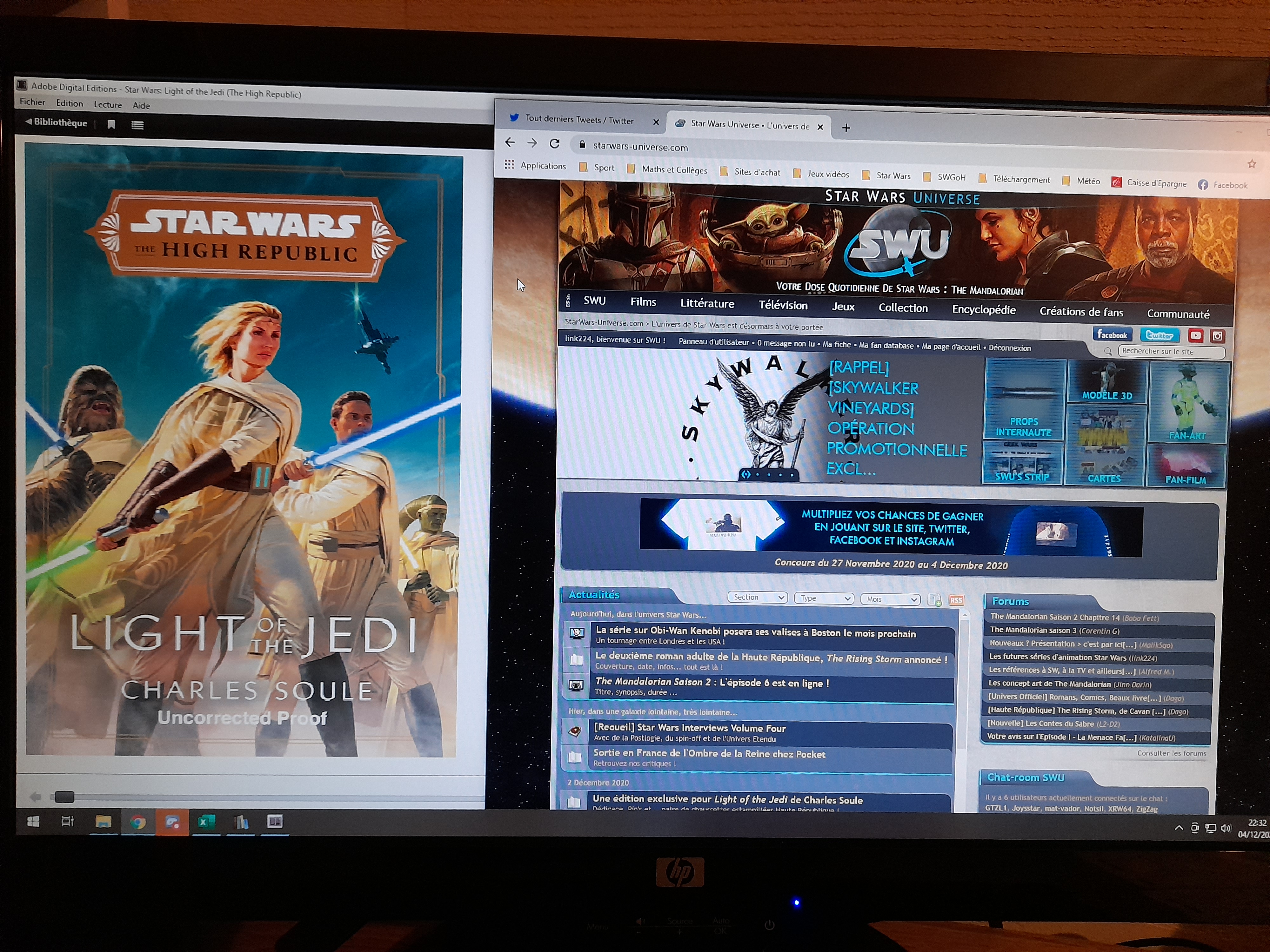The image size is (1270, 952).
Task: Open the SWU Instagram icon
Action: pos(1218,336)
